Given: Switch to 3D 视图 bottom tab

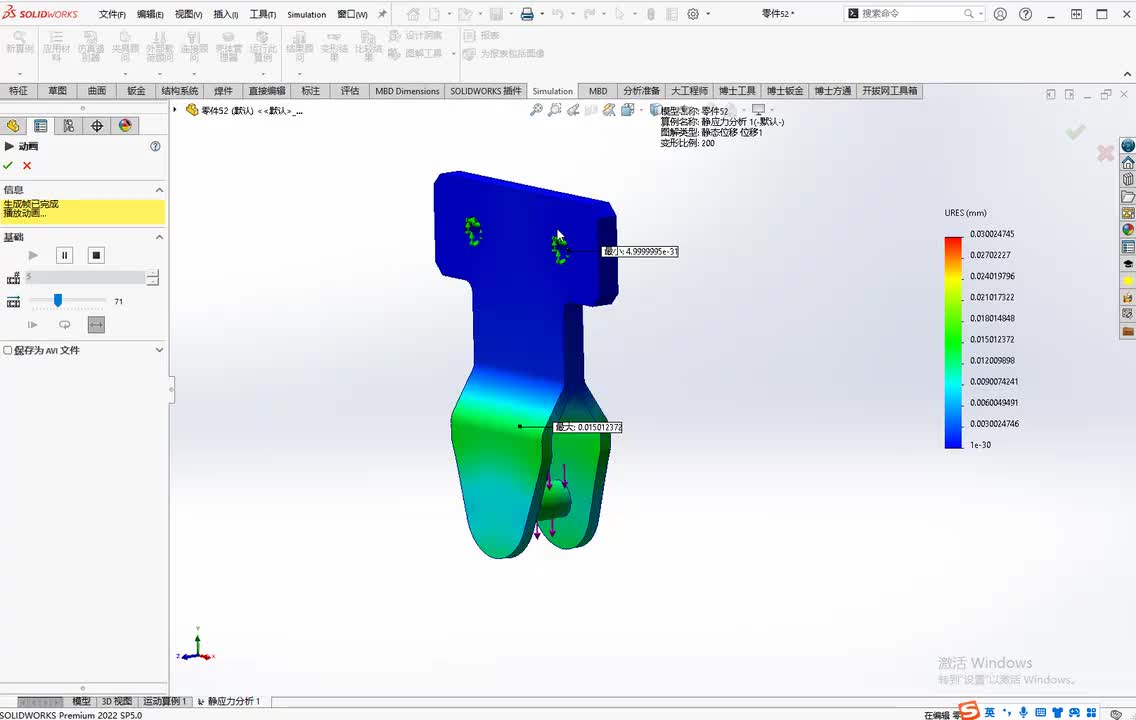Looking at the screenshot, I should pyautogui.click(x=116, y=701).
